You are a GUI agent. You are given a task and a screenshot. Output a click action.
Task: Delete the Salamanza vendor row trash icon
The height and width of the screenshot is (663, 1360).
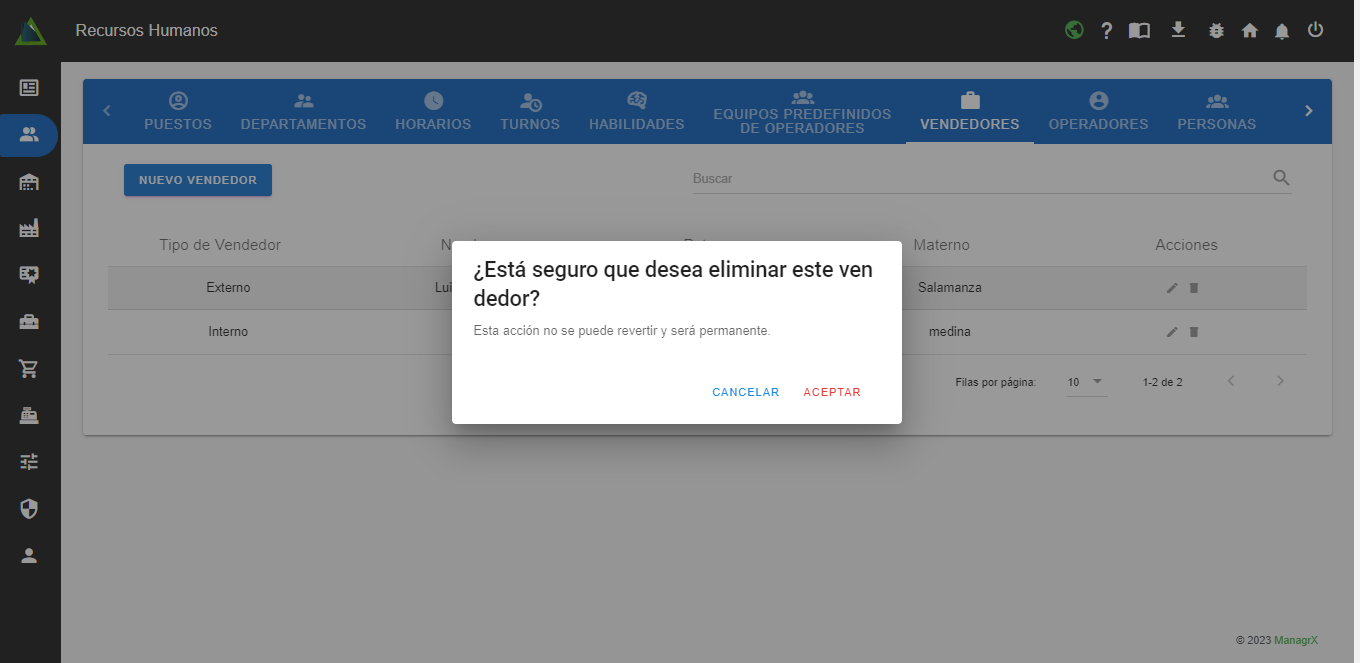[1193, 288]
